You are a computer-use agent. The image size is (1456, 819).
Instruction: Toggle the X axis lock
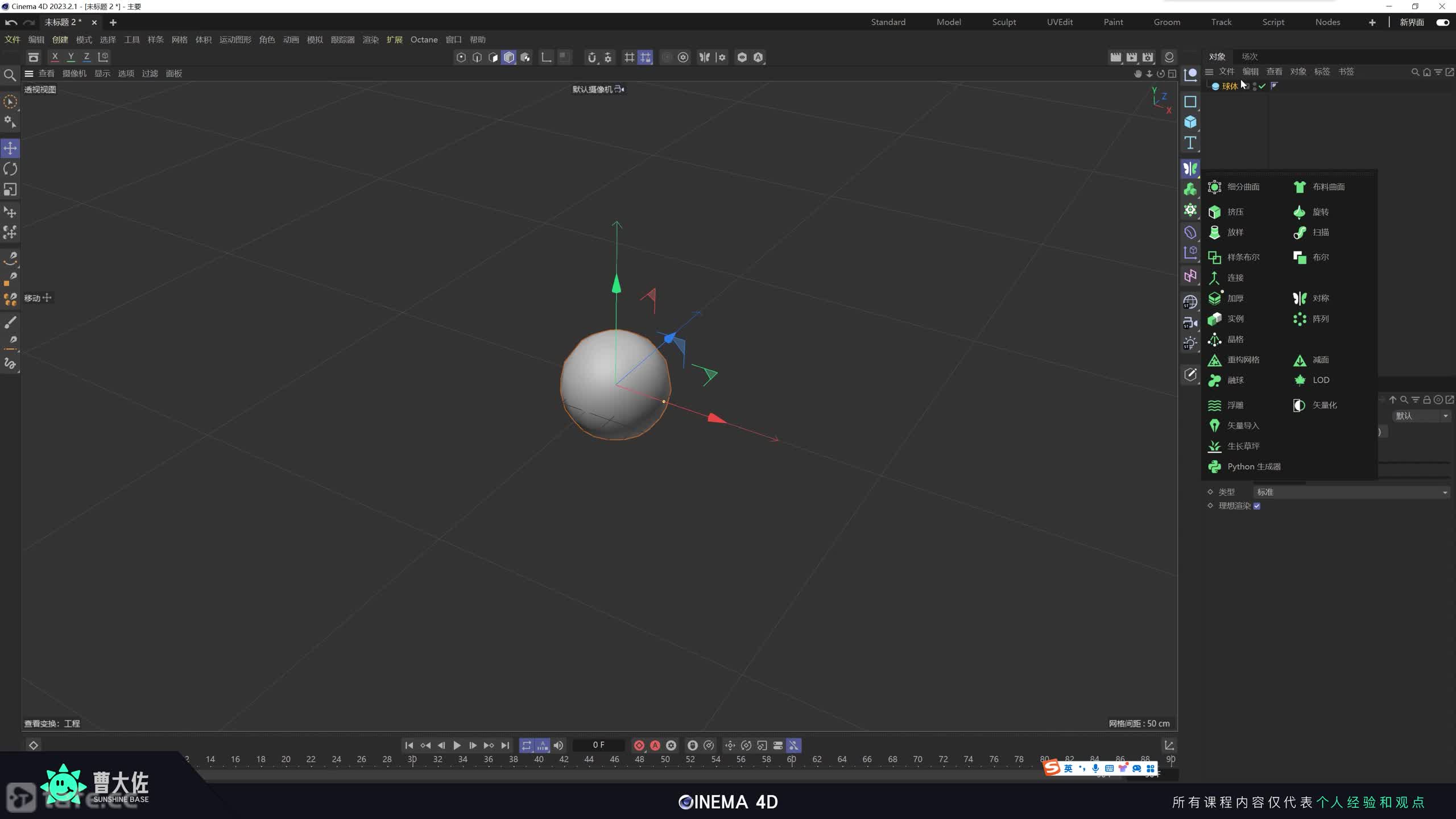click(x=55, y=57)
